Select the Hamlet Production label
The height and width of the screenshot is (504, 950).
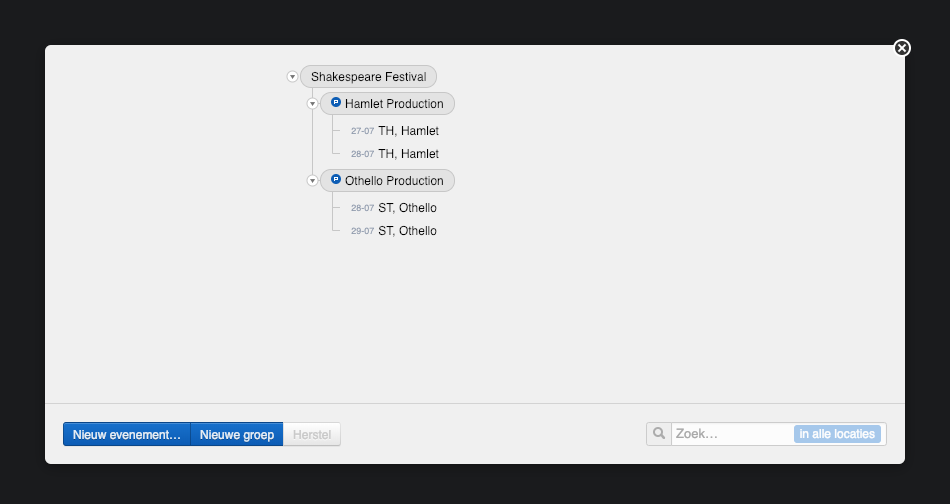(x=394, y=104)
